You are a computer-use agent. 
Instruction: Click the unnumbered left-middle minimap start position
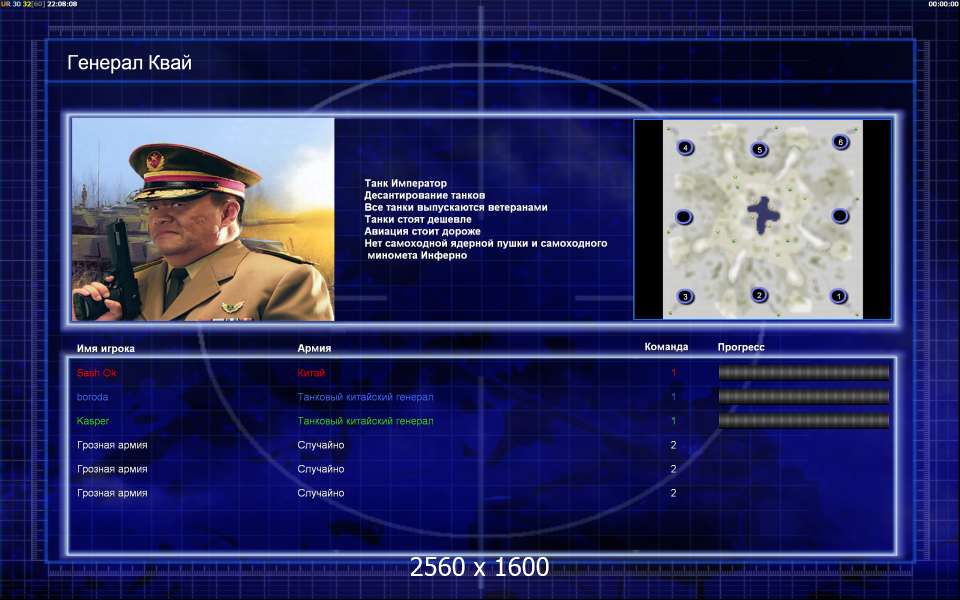pos(683,217)
